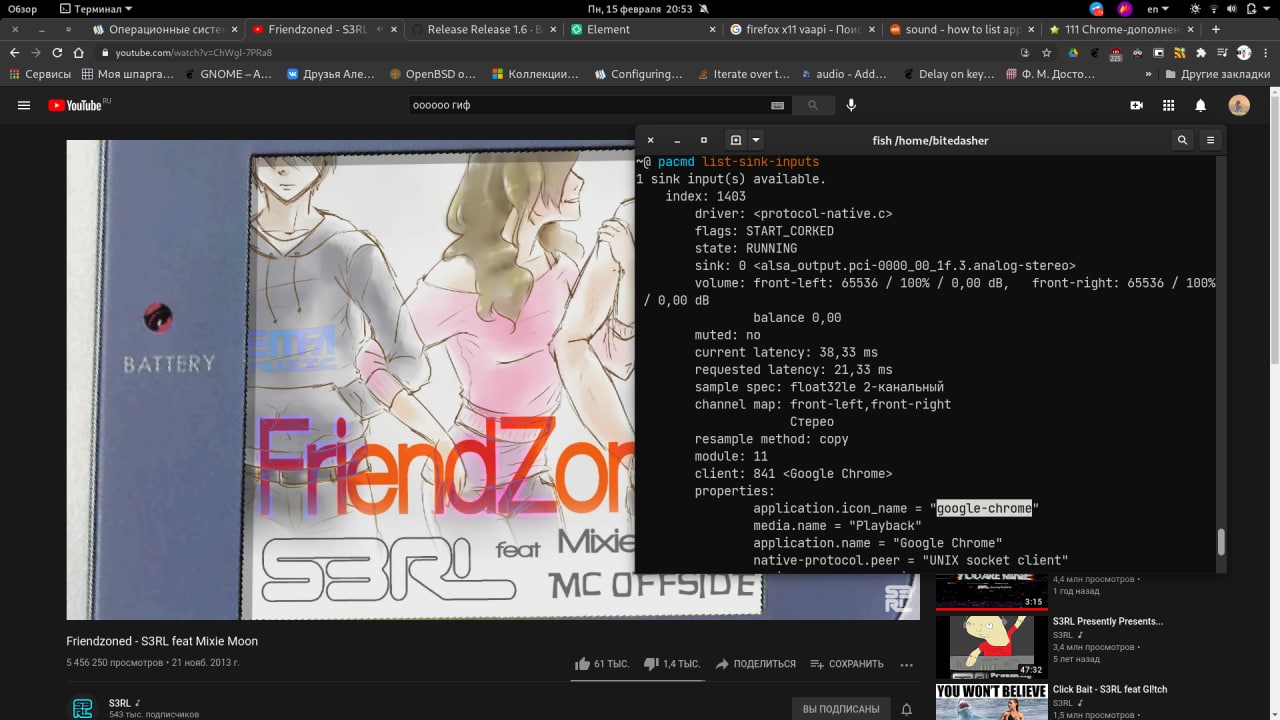Open the YouTube create video camera icon

tap(1136, 105)
